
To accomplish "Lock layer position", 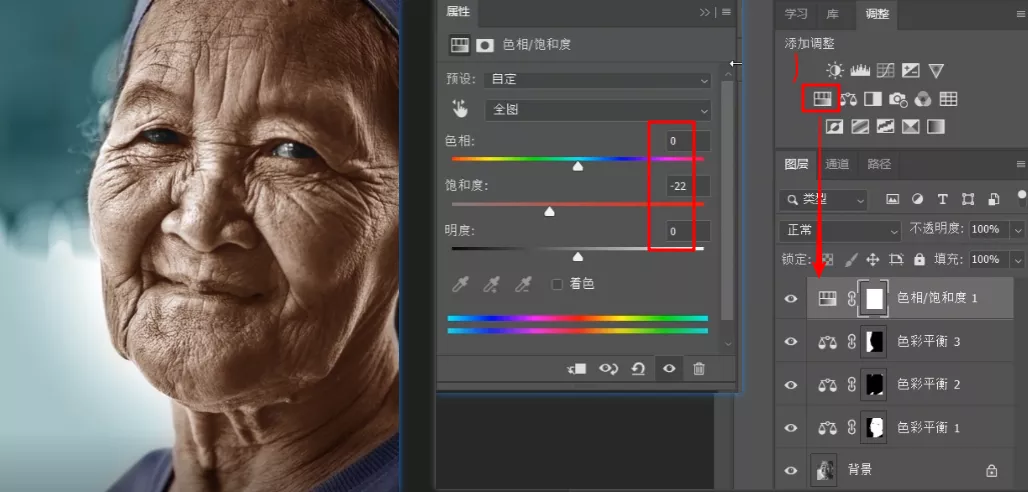I will coord(873,260).
